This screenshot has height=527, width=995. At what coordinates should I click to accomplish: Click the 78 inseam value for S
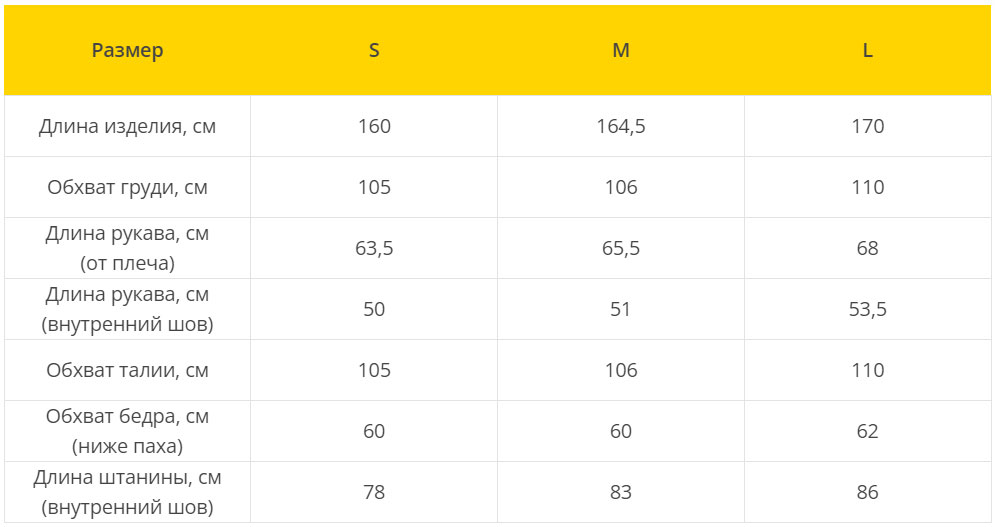374,492
